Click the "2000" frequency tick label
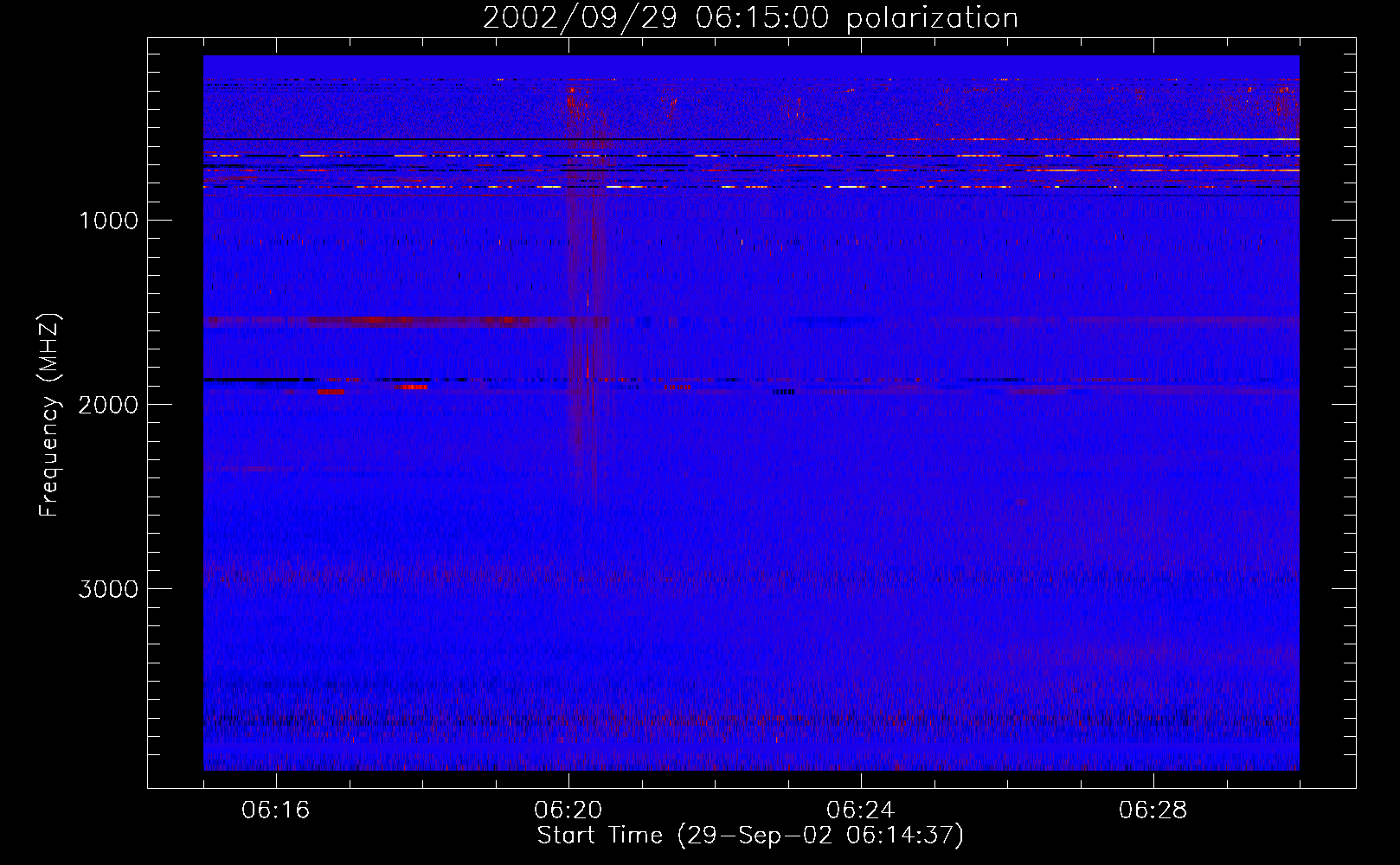Screen dimensions: 1400x865 [x=108, y=405]
